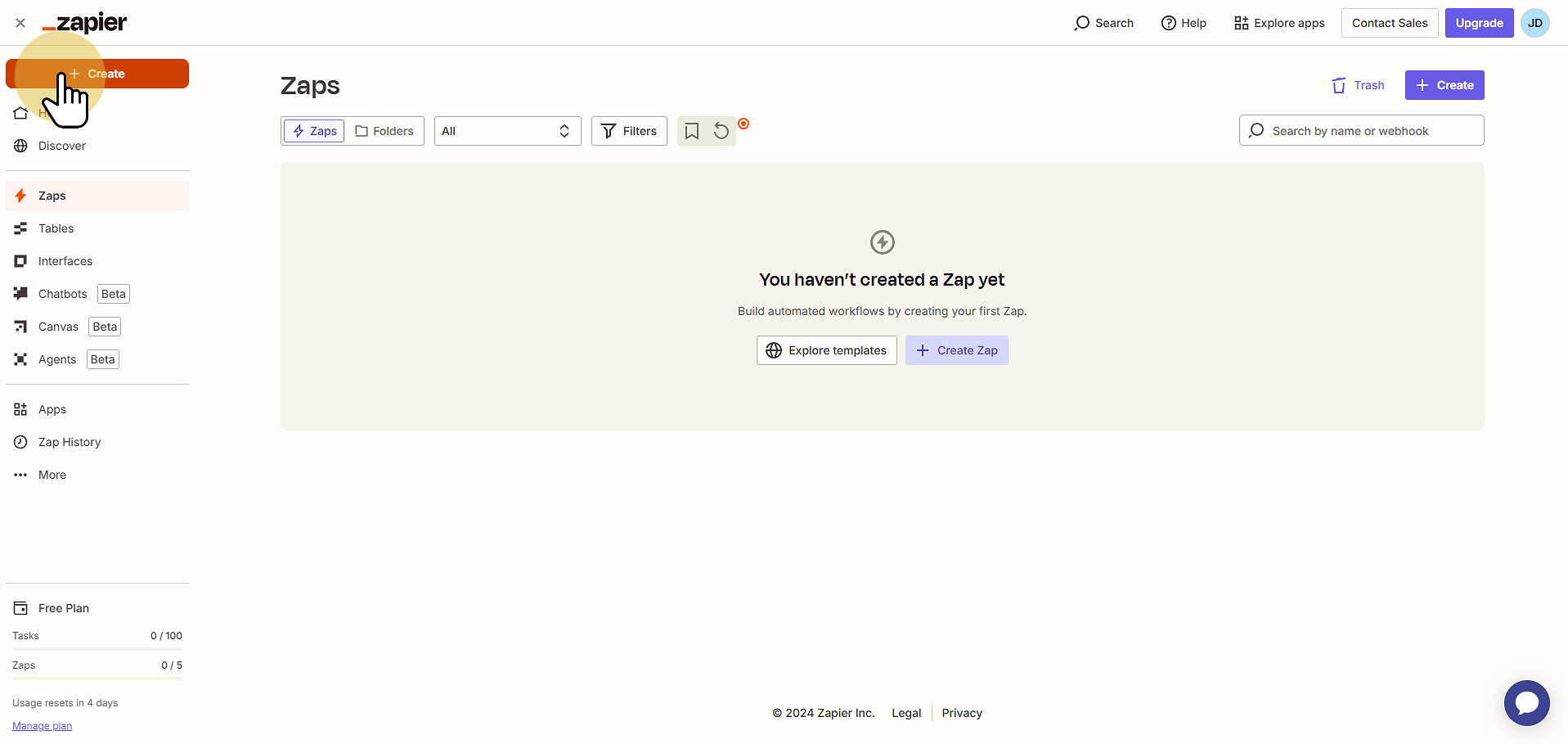
Task: Click the 'Usage resets in 4 days' text
Action: pos(65,703)
